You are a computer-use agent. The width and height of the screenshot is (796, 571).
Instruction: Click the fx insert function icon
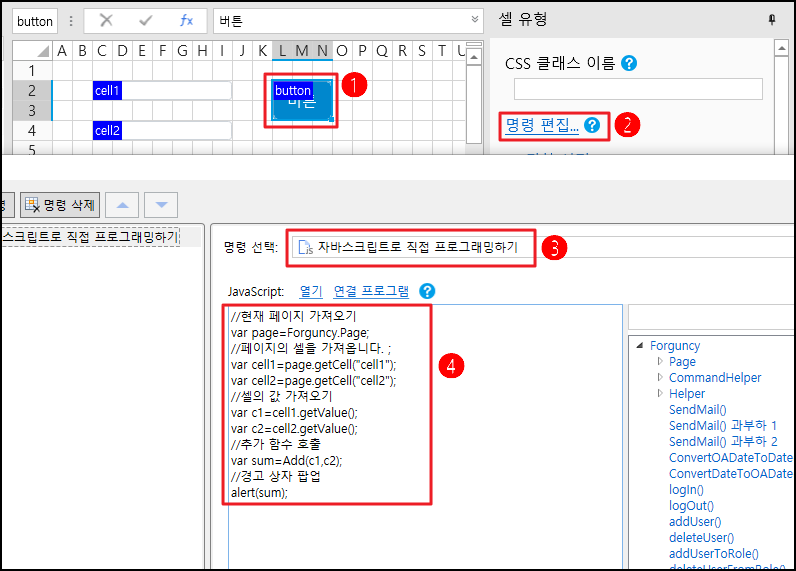coord(186,20)
